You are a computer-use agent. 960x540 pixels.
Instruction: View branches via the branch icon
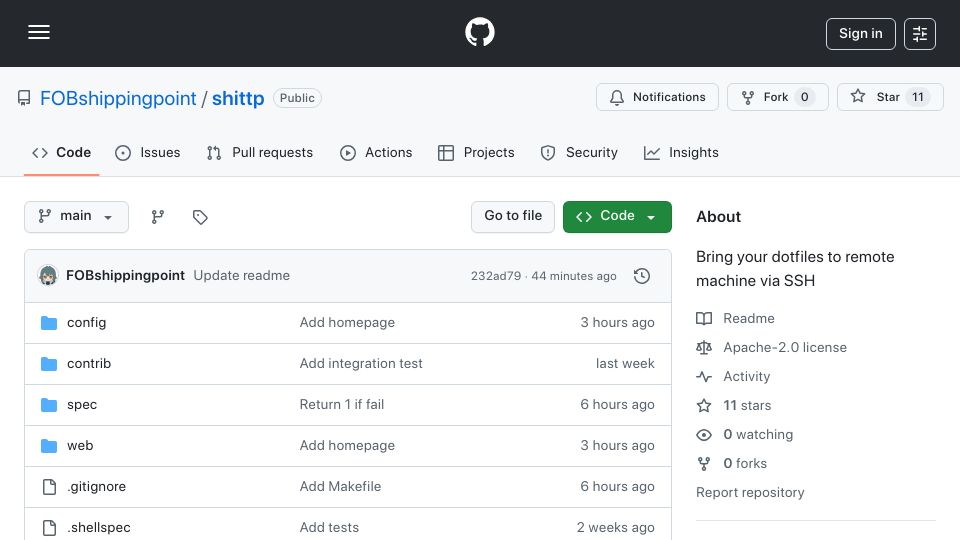point(158,217)
